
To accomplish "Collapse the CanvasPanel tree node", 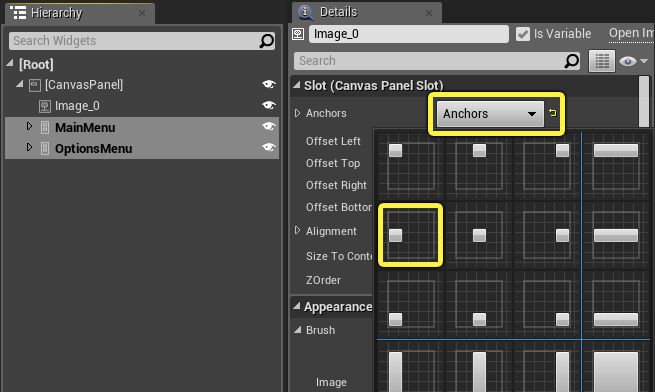I will (20, 84).
